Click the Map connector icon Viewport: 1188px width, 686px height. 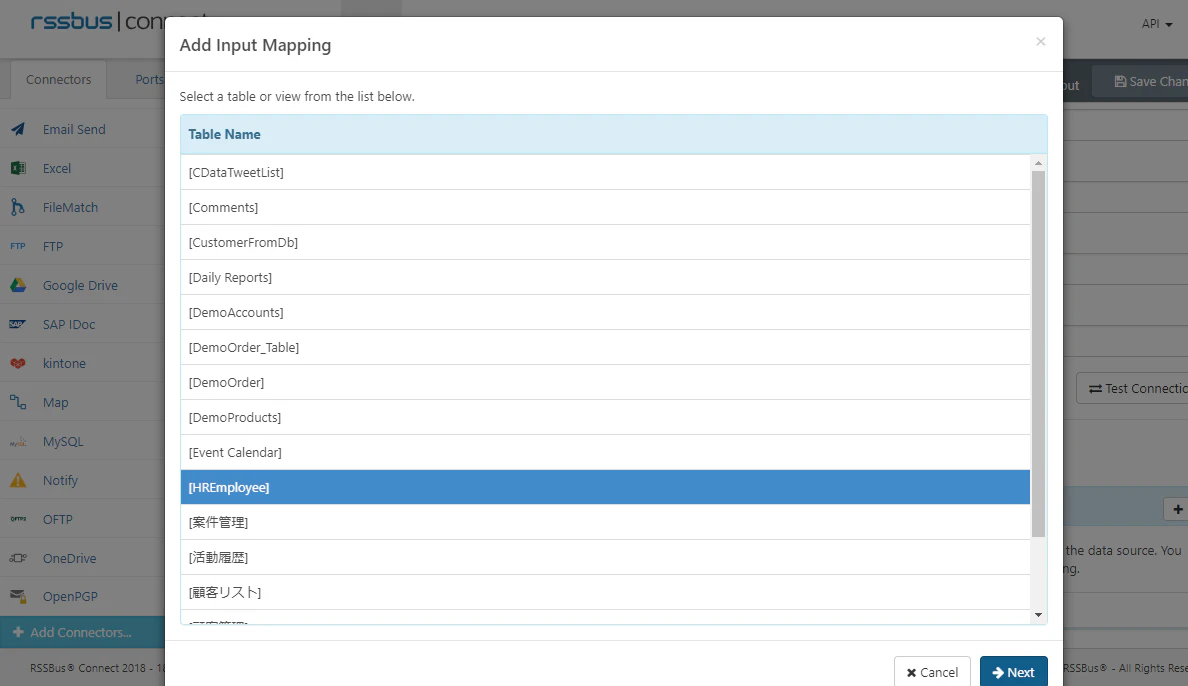click(x=18, y=403)
